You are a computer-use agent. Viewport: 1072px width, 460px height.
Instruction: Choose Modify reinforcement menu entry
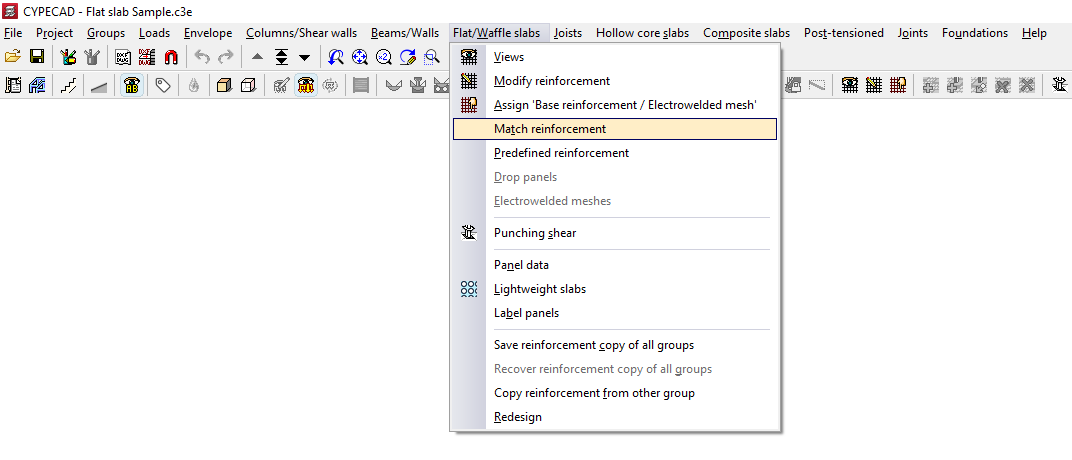[615, 81]
